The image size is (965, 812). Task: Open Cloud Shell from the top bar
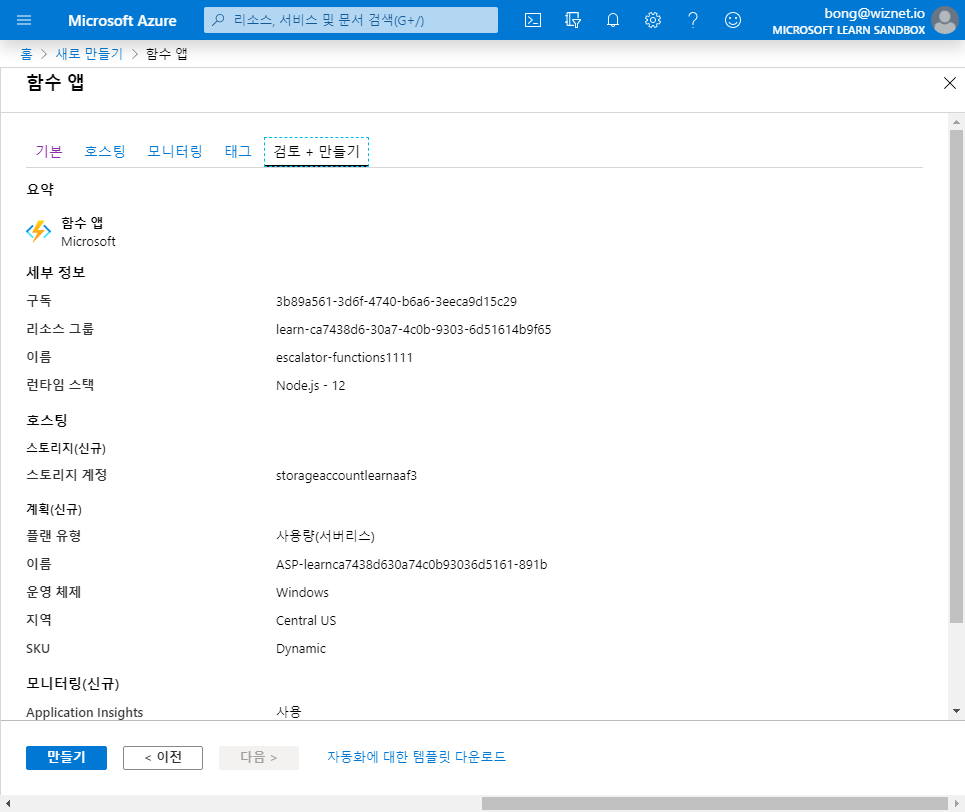[533, 20]
